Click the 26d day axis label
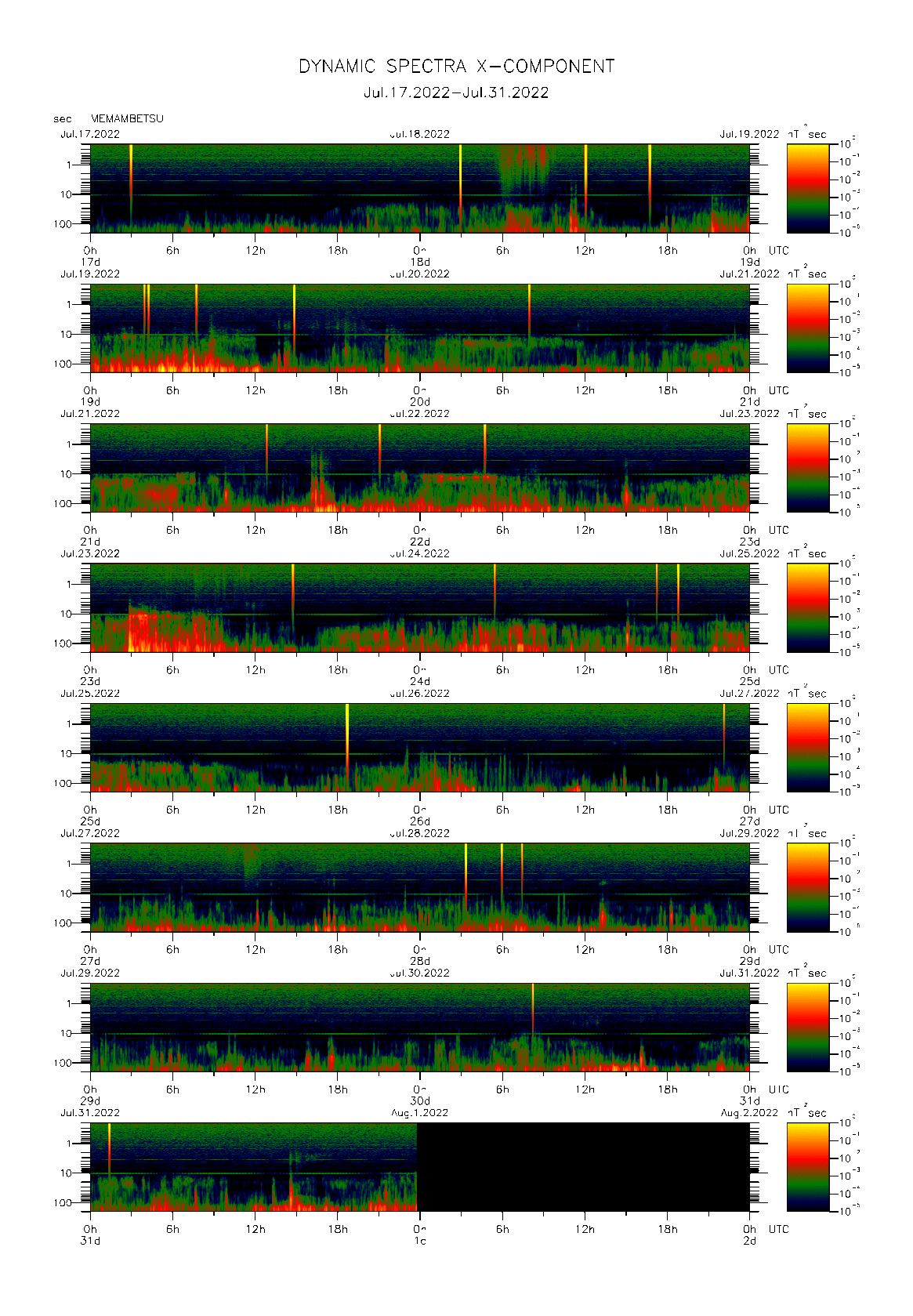The width and height of the screenshot is (913, 1316). pyautogui.click(x=420, y=821)
